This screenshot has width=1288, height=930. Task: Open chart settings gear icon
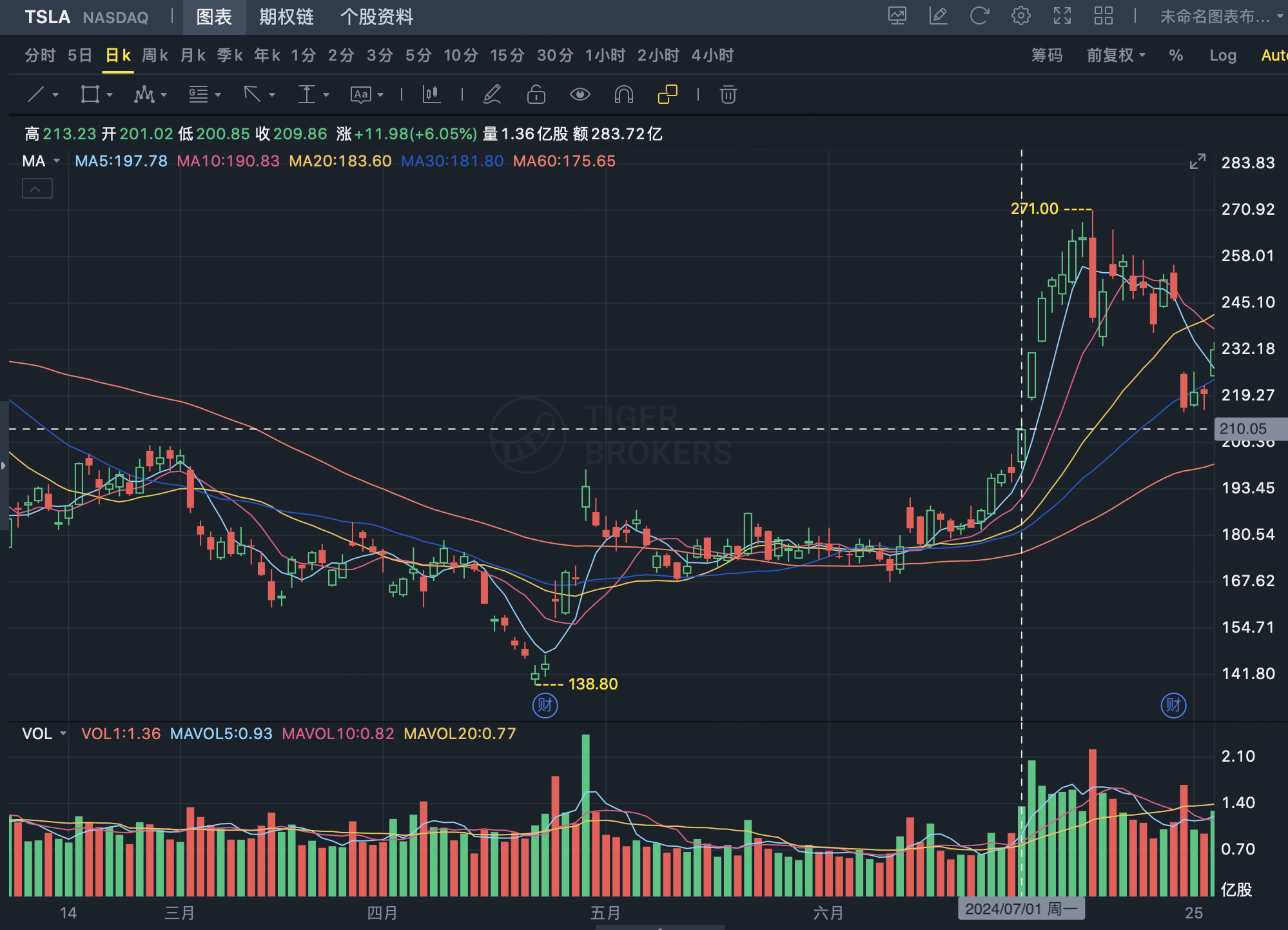1020,16
